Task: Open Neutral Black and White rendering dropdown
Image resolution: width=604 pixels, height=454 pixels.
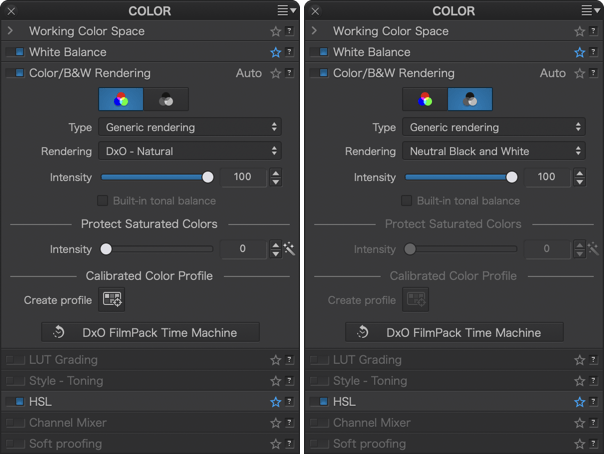Action: tap(494, 151)
